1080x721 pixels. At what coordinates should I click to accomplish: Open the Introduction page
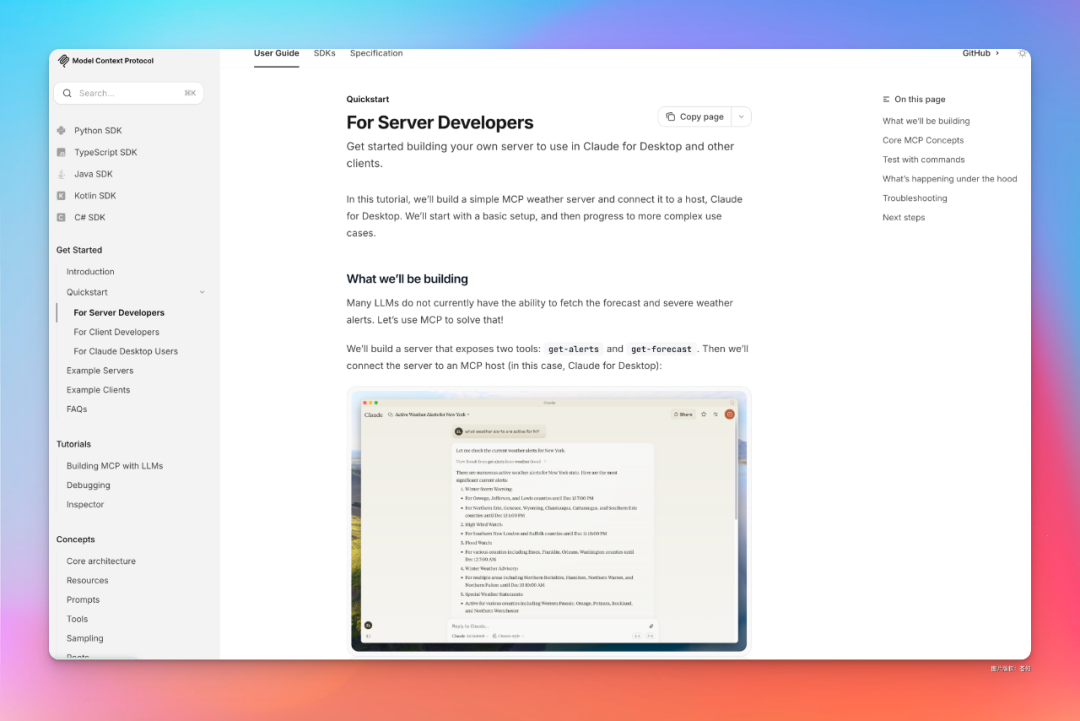point(90,271)
